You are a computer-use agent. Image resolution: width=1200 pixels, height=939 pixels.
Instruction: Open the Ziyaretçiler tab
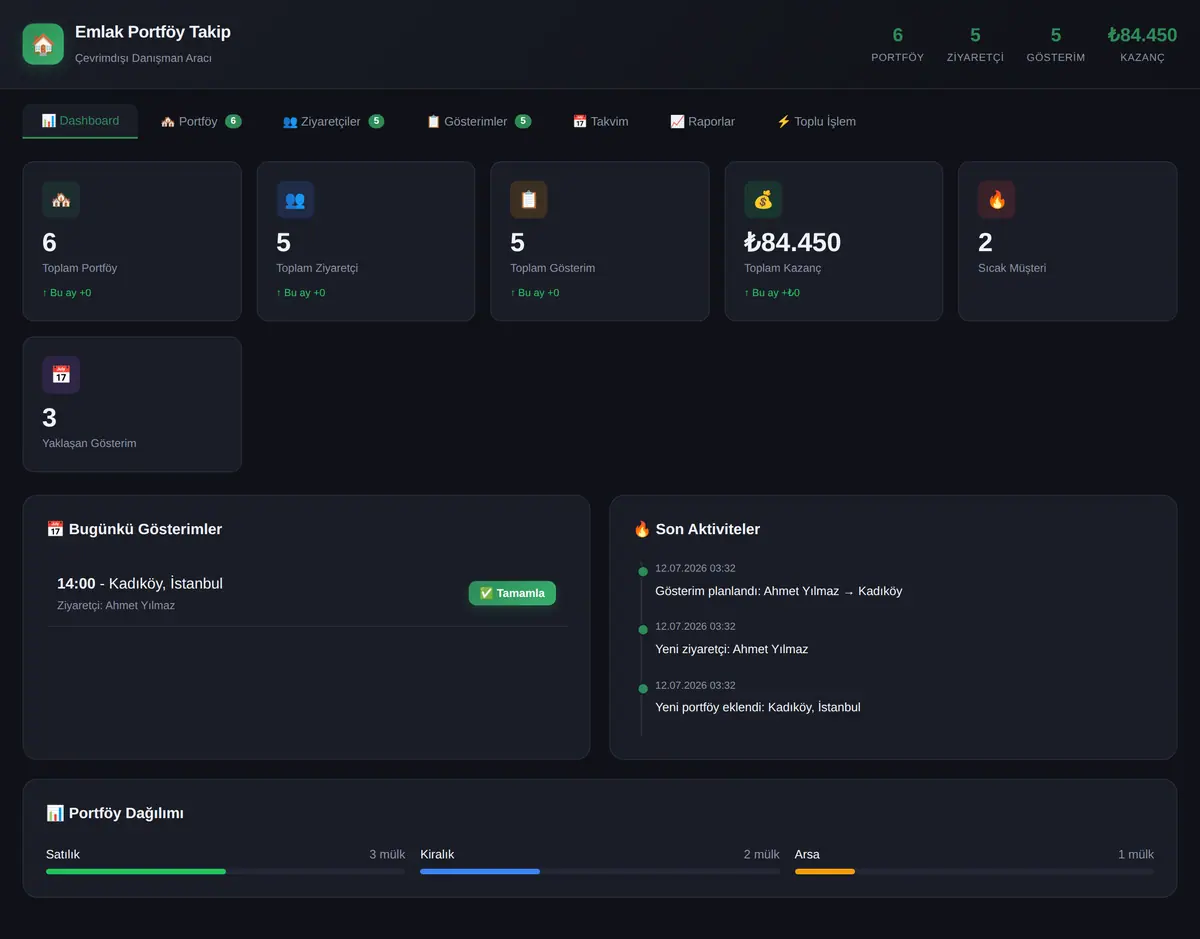pos(333,121)
